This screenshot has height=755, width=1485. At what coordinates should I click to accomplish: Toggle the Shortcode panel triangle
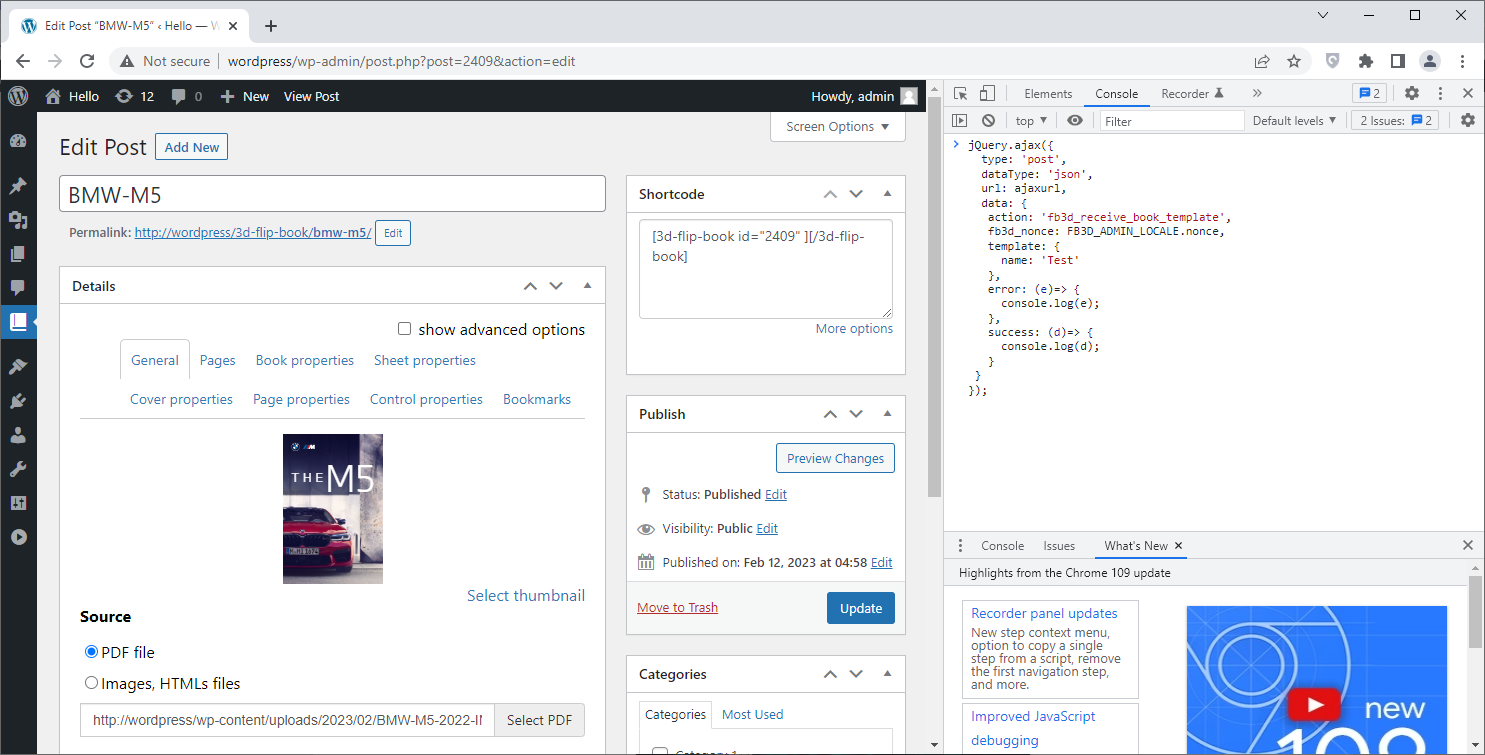(887, 193)
